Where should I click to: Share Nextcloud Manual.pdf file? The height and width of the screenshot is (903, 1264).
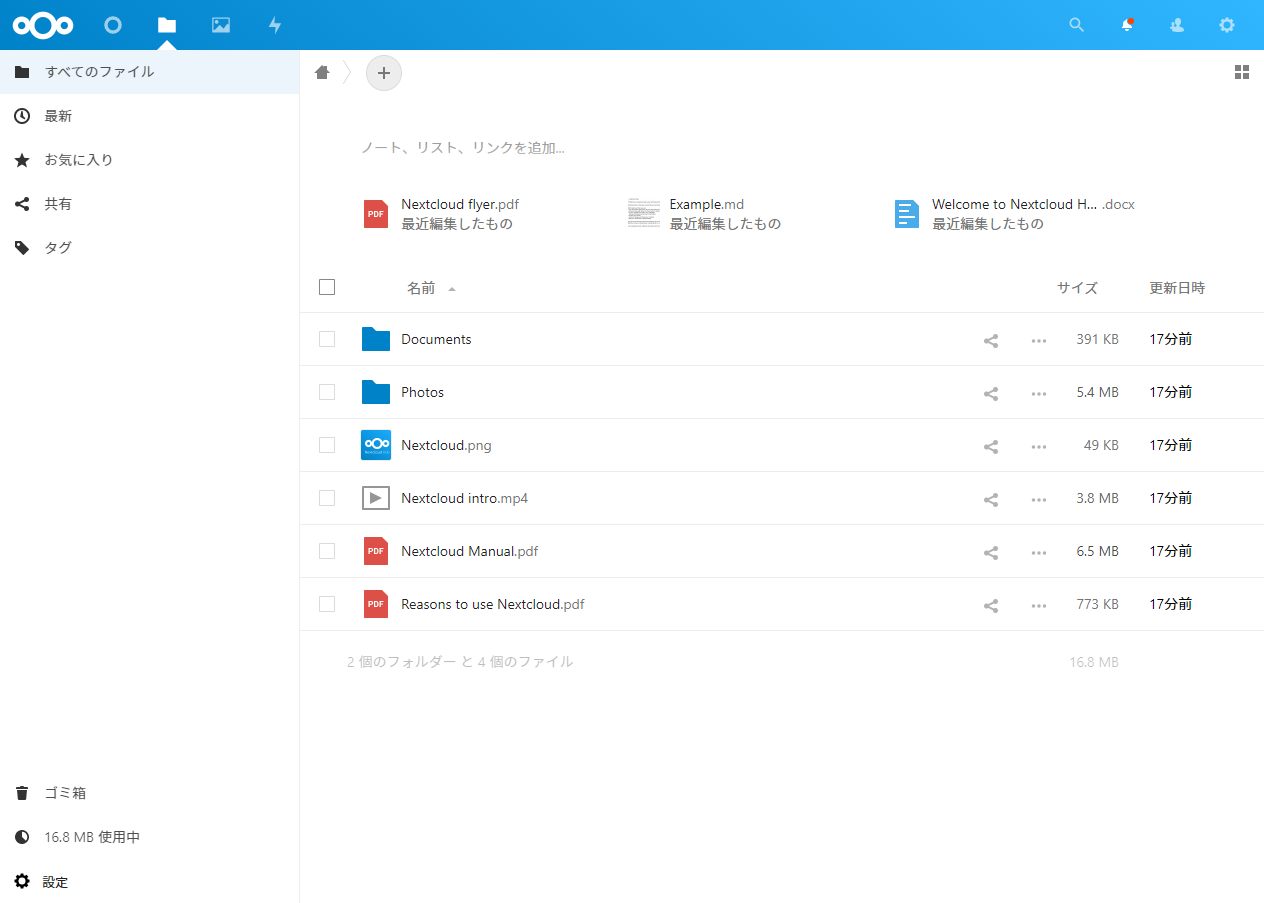(x=991, y=552)
